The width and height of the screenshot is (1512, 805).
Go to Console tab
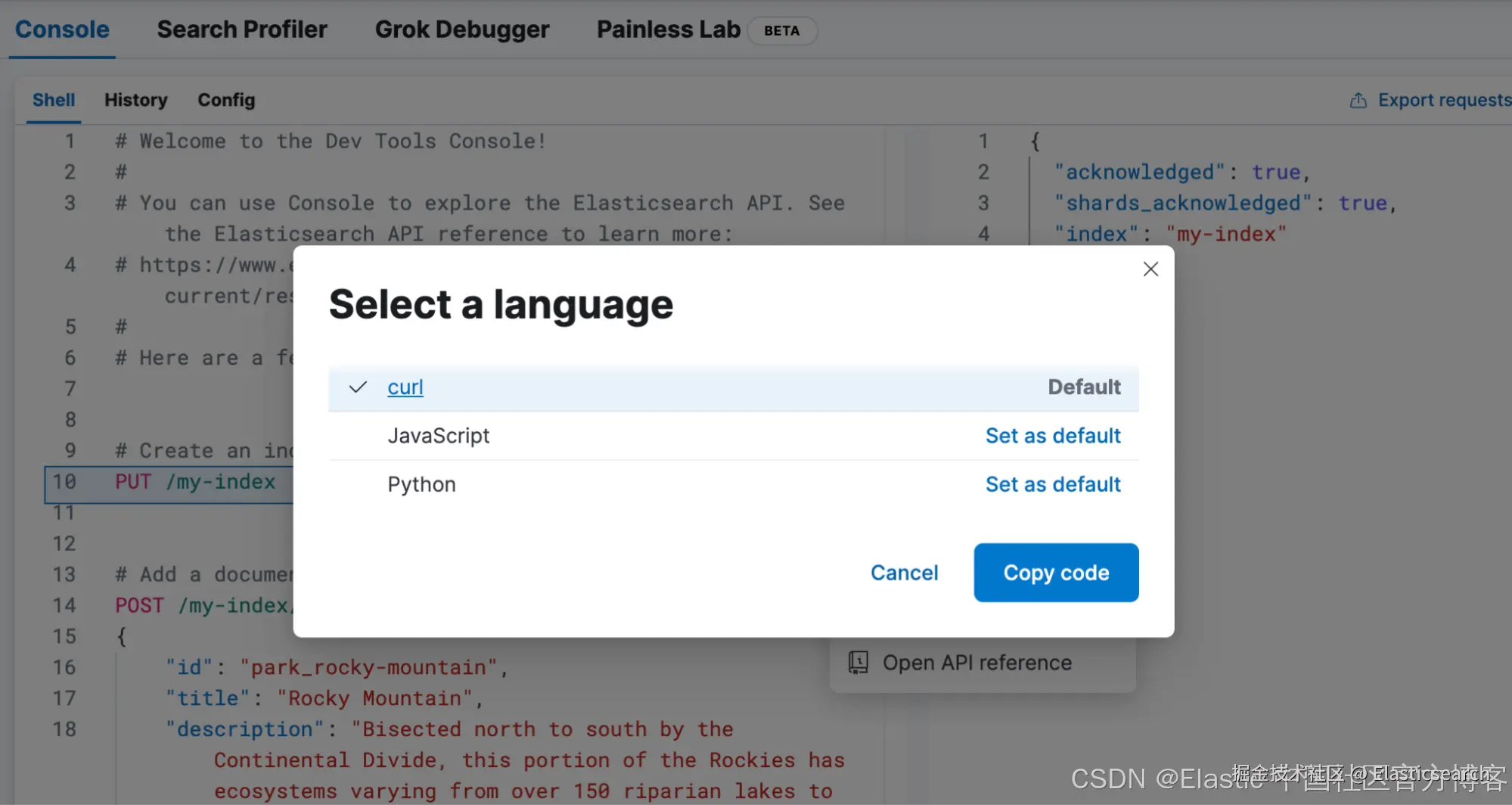tap(62, 30)
